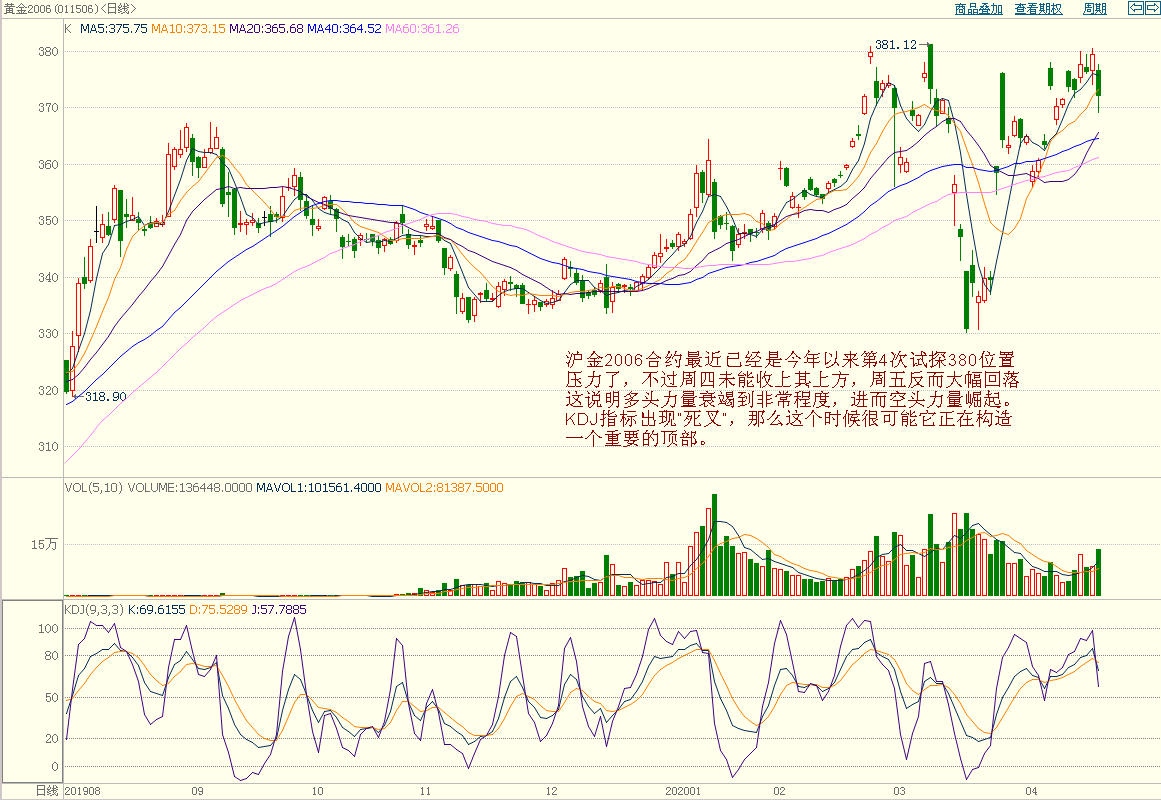Select the blue MA40:364.52 label
Image resolution: width=1161 pixels, height=800 pixels.
344,29
